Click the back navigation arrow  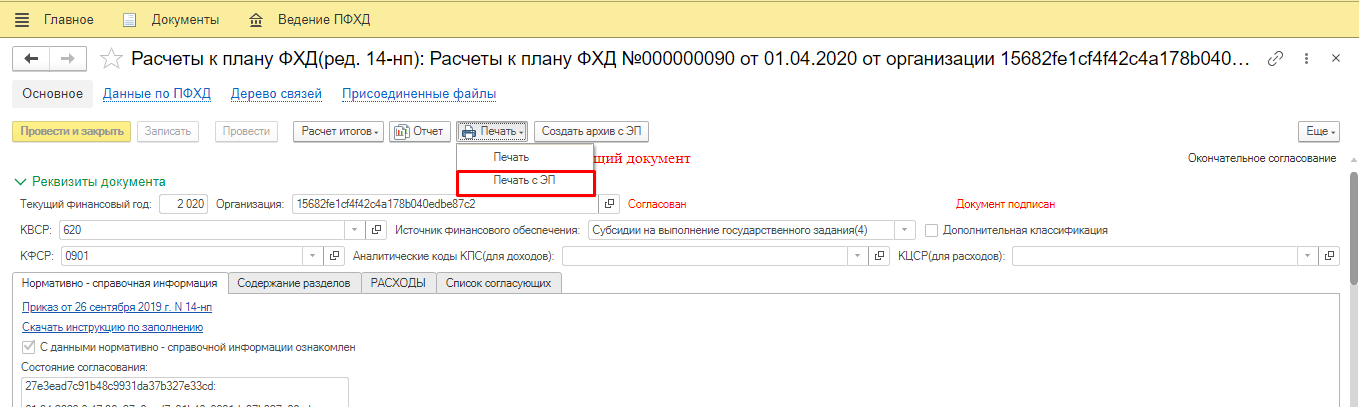30,59
